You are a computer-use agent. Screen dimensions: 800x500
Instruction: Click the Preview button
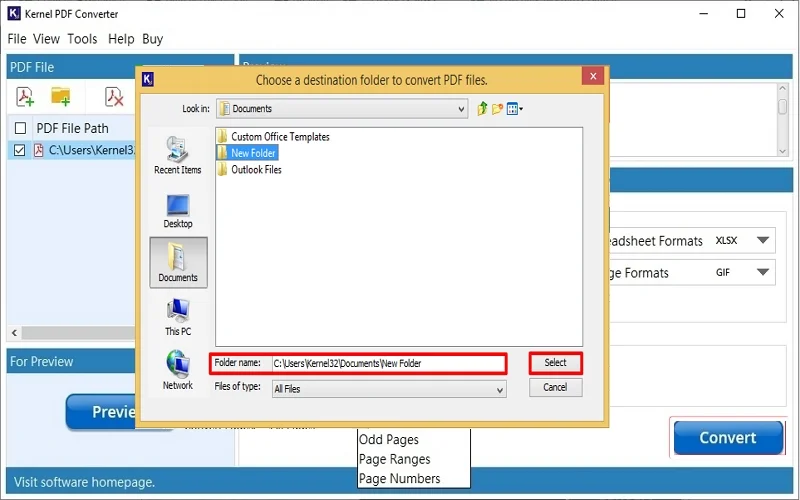click(102, 411)
